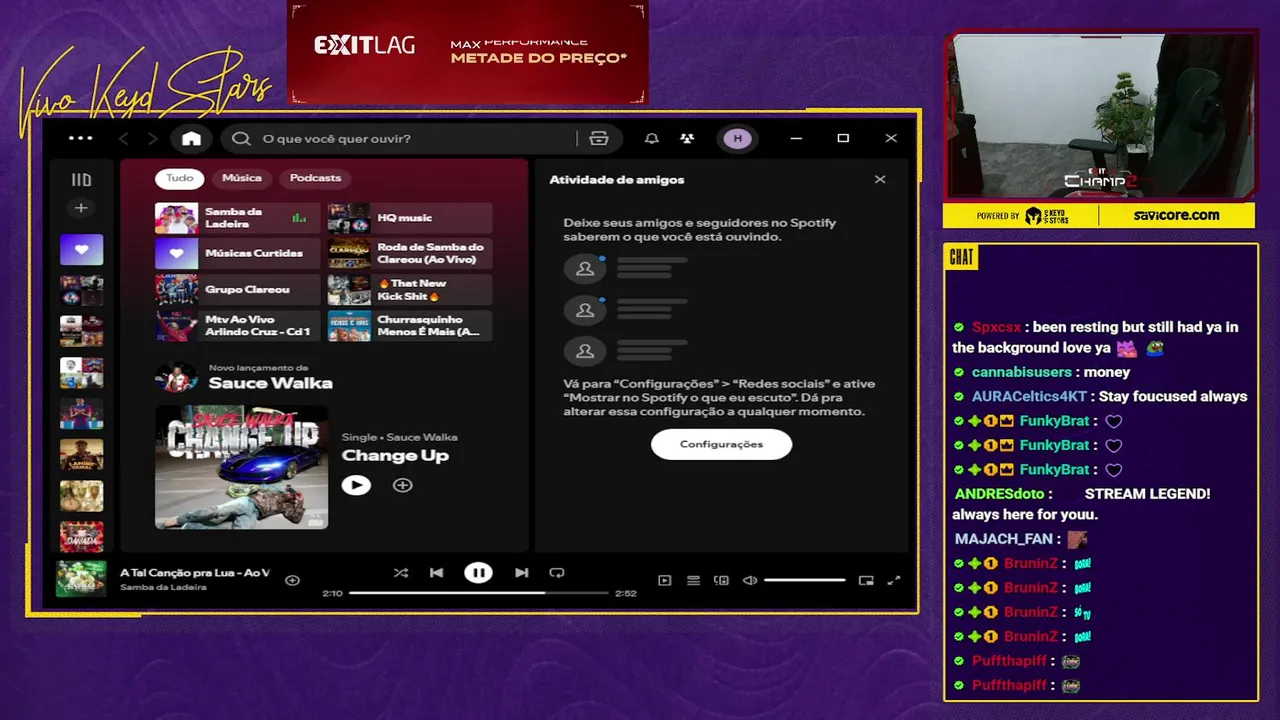The height and width of the screenshot is (720, 1280).
Task: Toggle shuffle playback
Action: (400, 573)
